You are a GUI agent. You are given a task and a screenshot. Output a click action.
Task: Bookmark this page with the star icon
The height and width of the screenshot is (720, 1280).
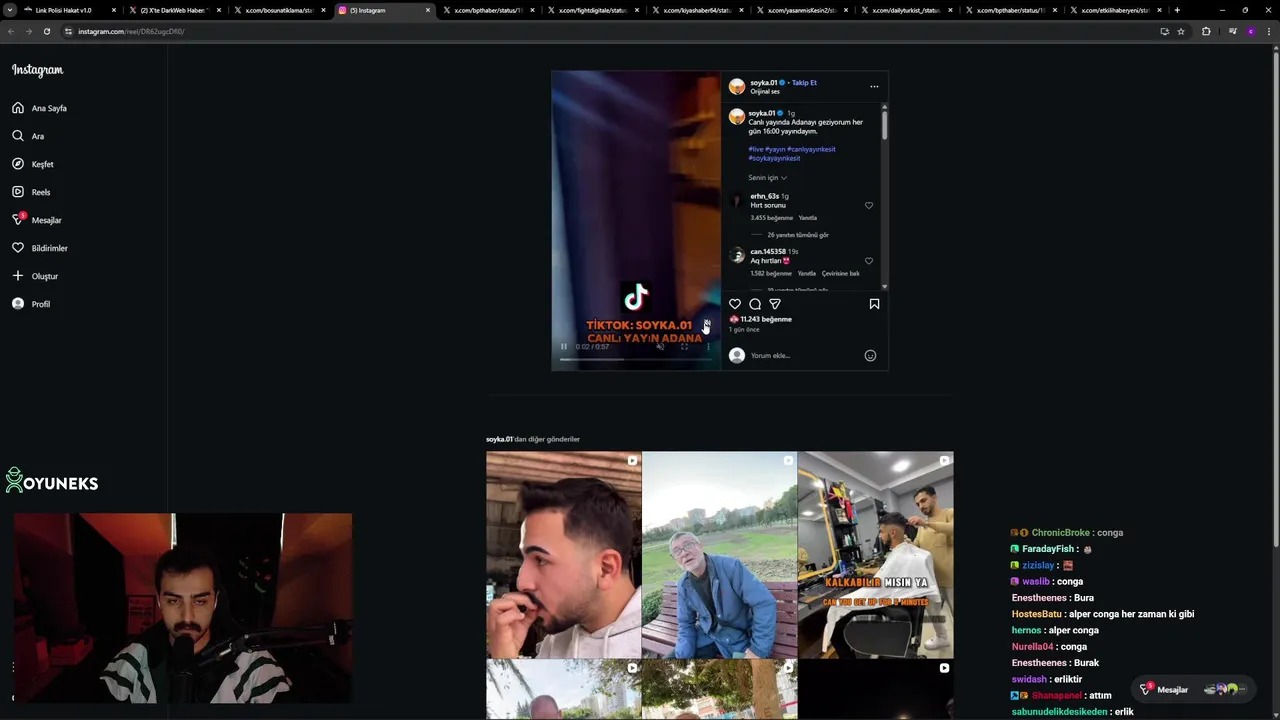(x=1181, y=31)
